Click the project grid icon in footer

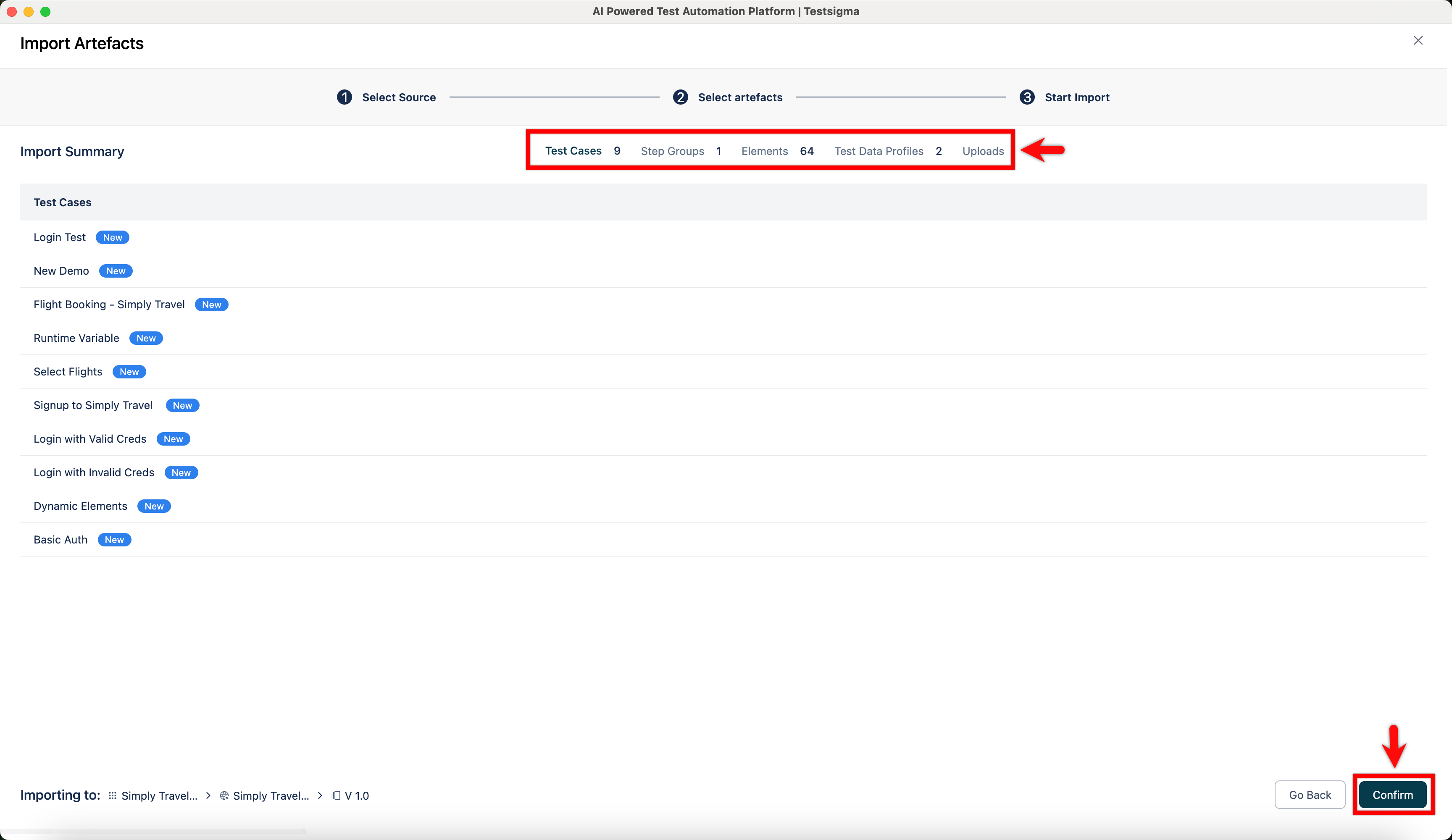[x=112, y=795]
